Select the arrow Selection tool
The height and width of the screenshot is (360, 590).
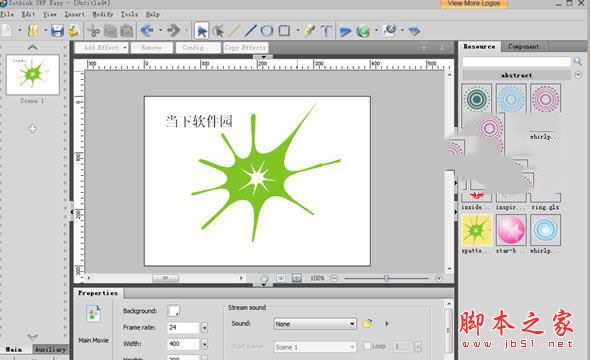pyautogui.click(x=202, y=31)
